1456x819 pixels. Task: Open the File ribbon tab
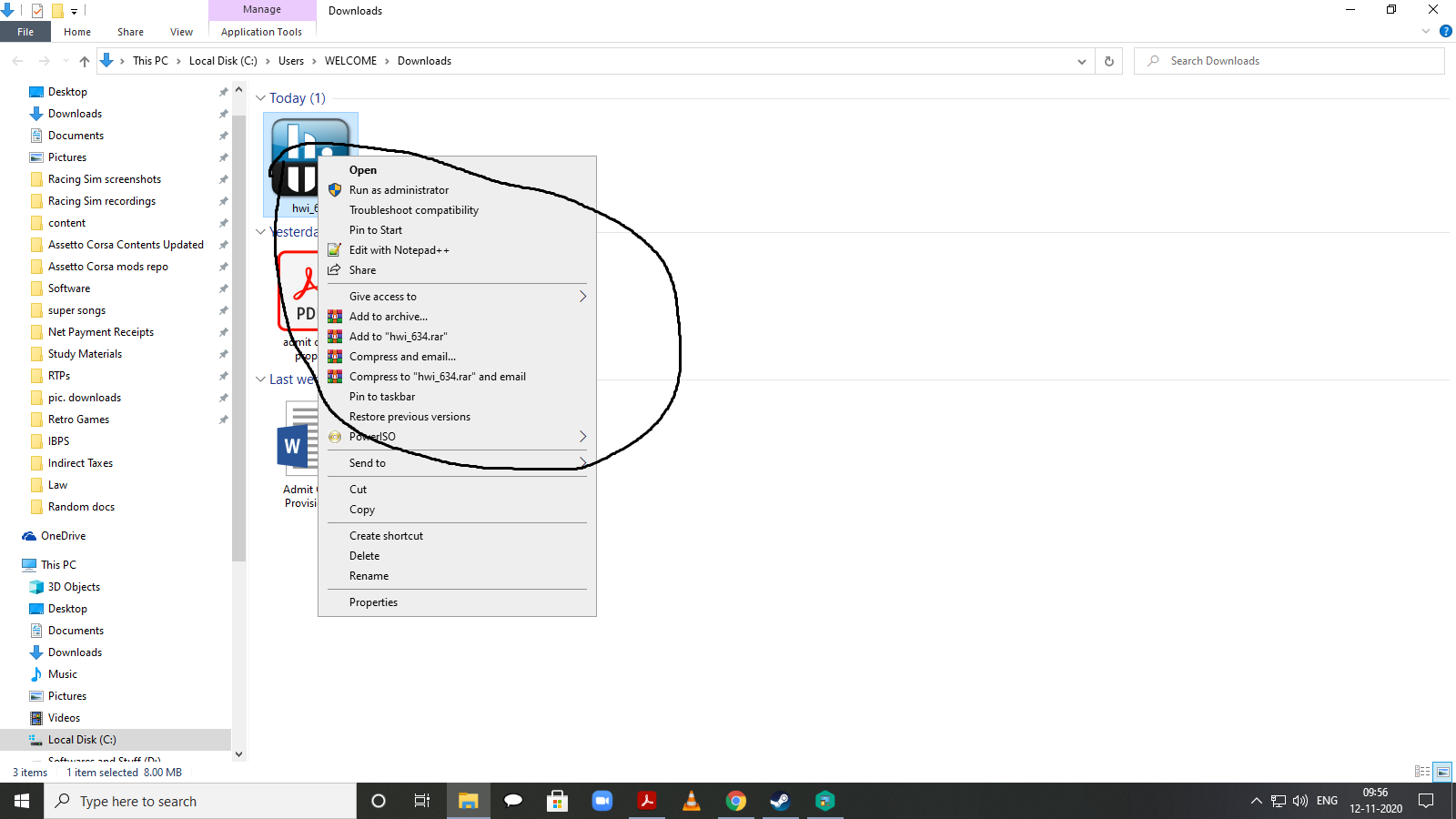[x=25, y=32]
